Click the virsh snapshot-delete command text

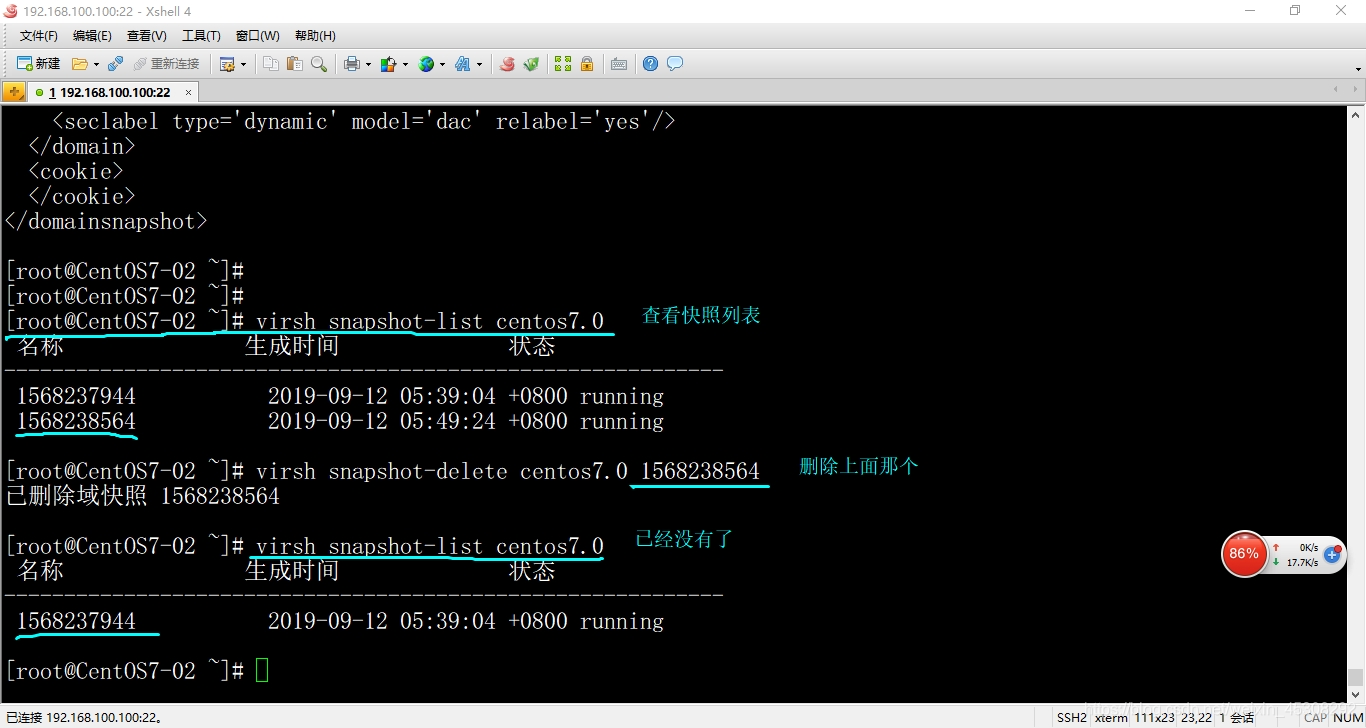[507, 471]
